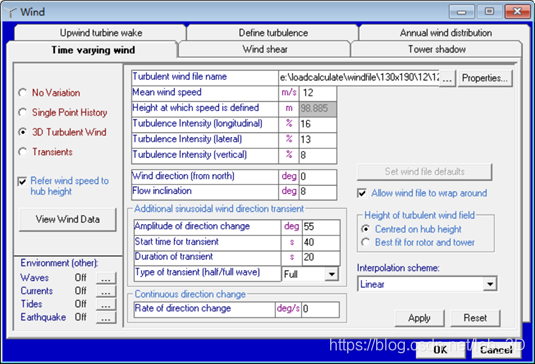Screen dimensions: 535x364
Task: Open the Waves settings ellipsis button
Action: [106, 278]
